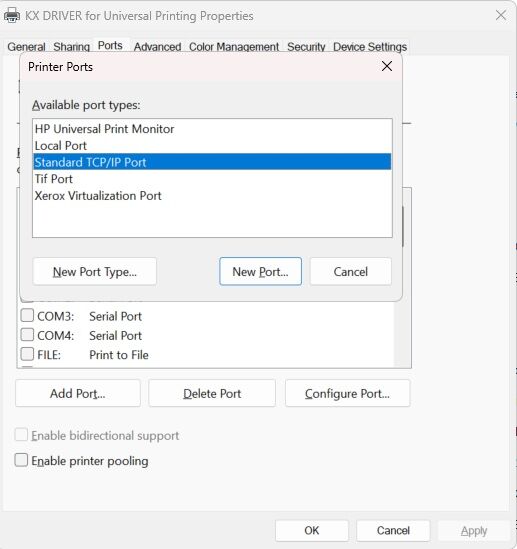This screenshot has width=517, height=549.
Task: Open the Color Management tab
Action: pos(234,47)
